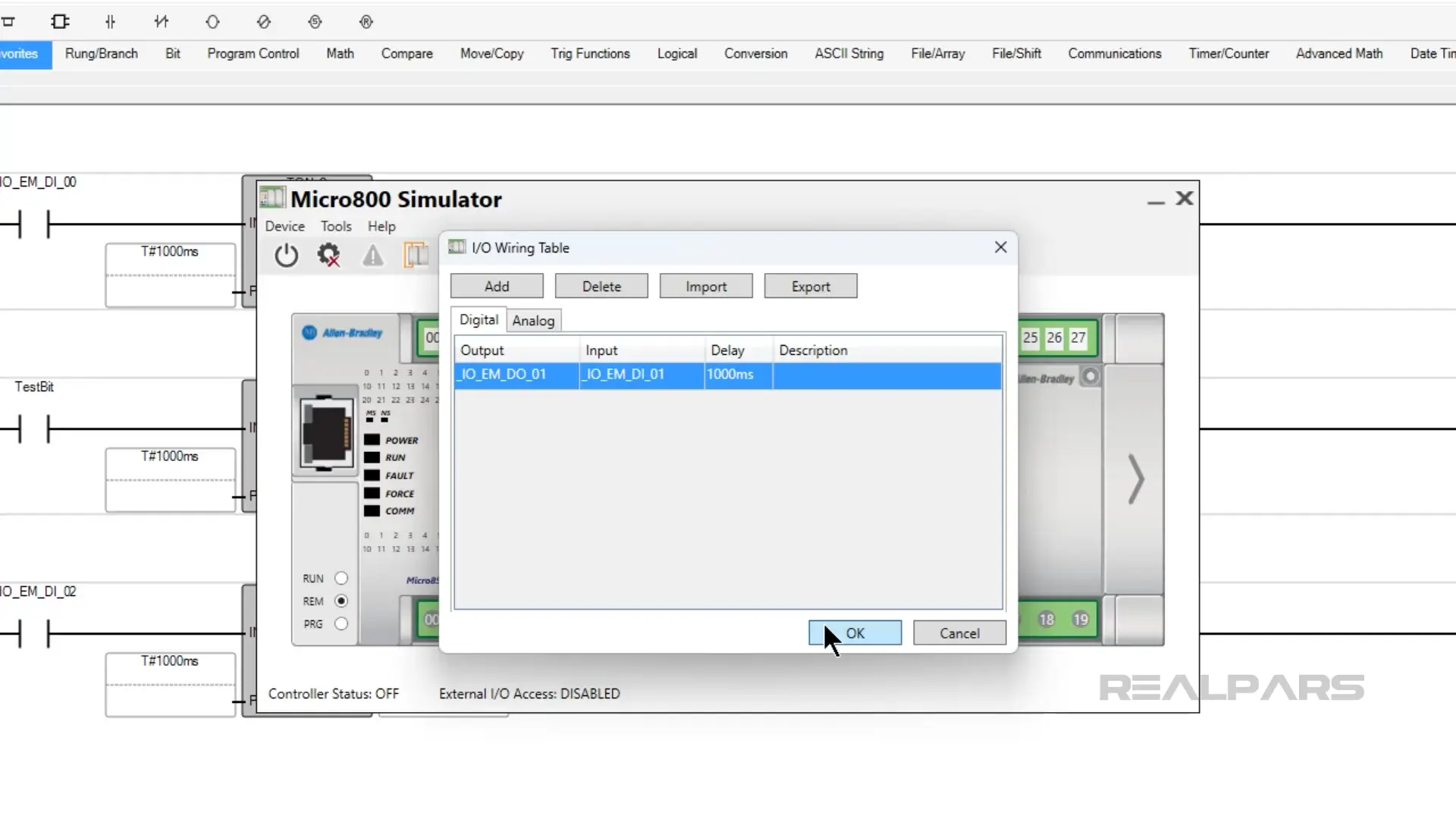Click terminal 18 on the bottom terminal block
This screenshot has width=1456, height=819.
coord(1046,620)
